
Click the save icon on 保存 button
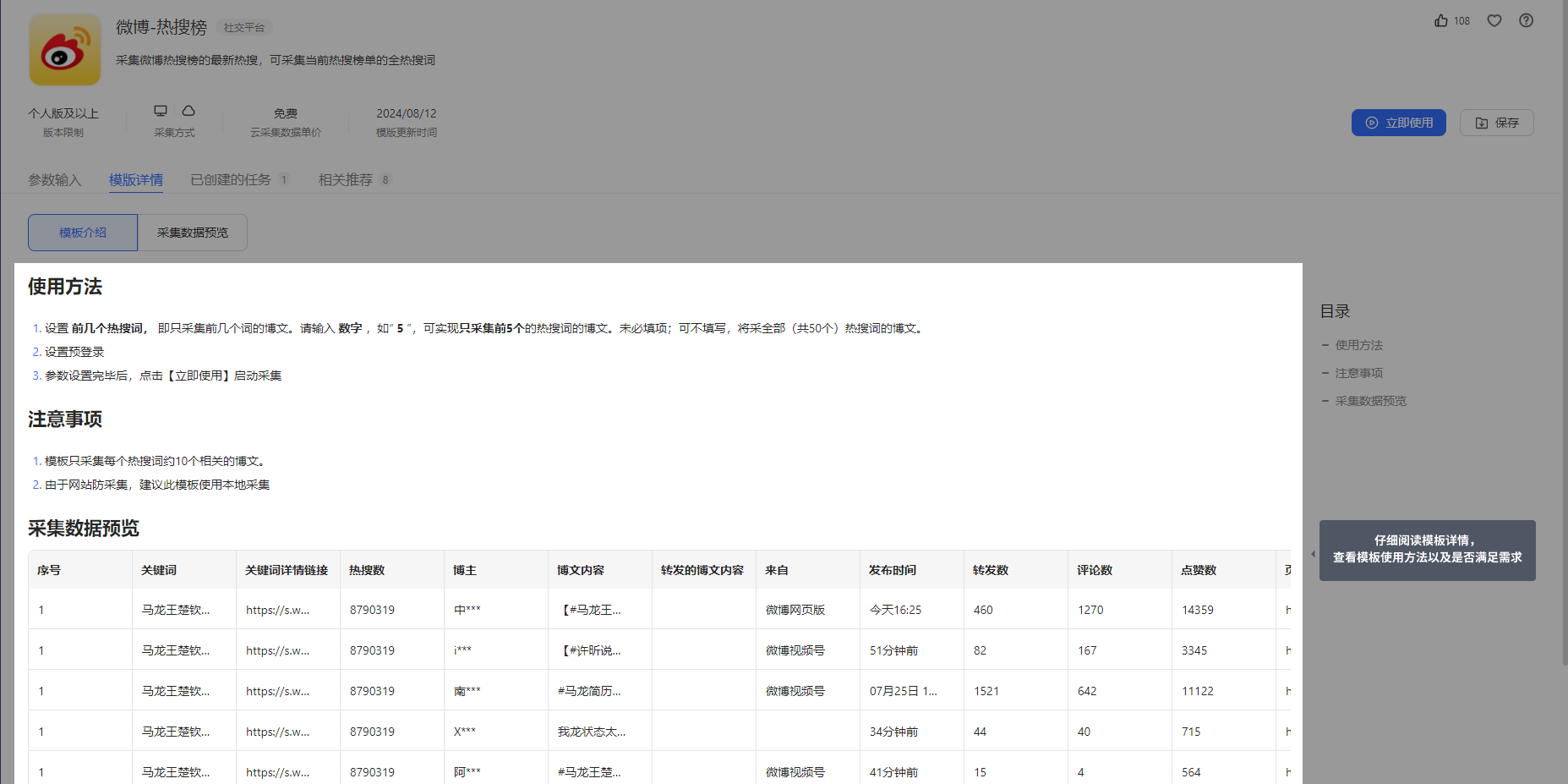point(1480,122)
